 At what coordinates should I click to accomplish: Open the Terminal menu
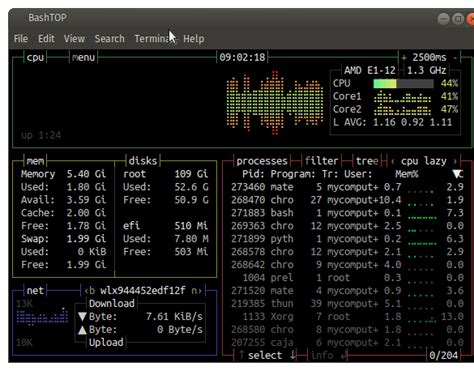click(x=154, y=39)
